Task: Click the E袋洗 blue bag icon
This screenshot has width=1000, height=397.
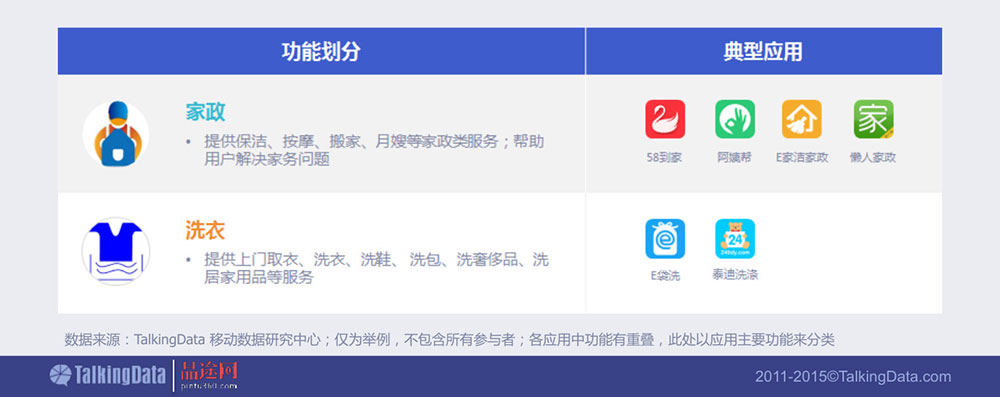Action: click(x=665, y=239)
